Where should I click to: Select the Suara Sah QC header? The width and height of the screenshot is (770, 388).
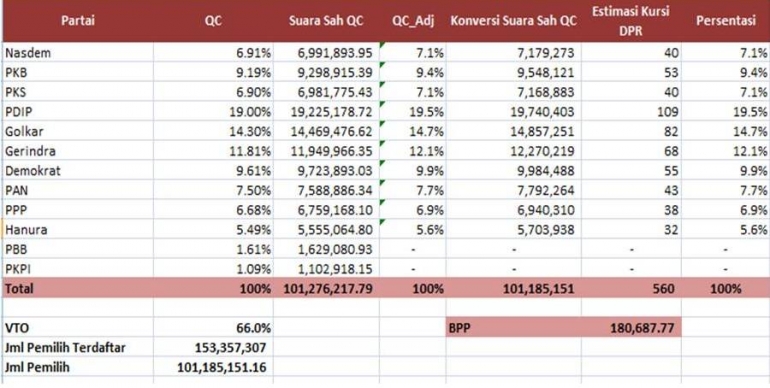(x=326, y=21)
